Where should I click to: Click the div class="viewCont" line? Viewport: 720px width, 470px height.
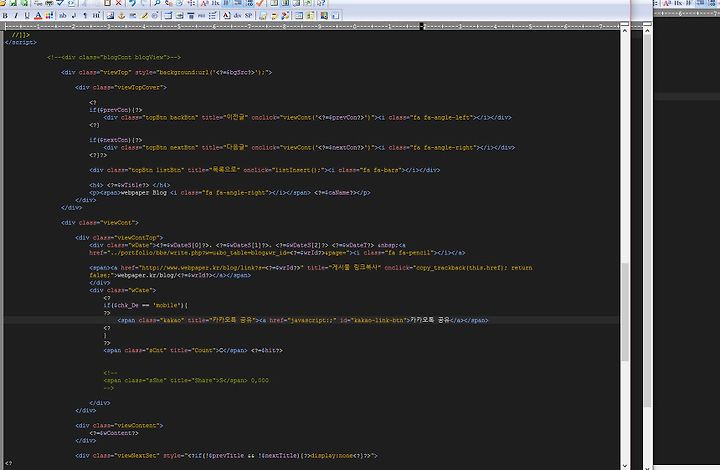[x=100, y=223]
